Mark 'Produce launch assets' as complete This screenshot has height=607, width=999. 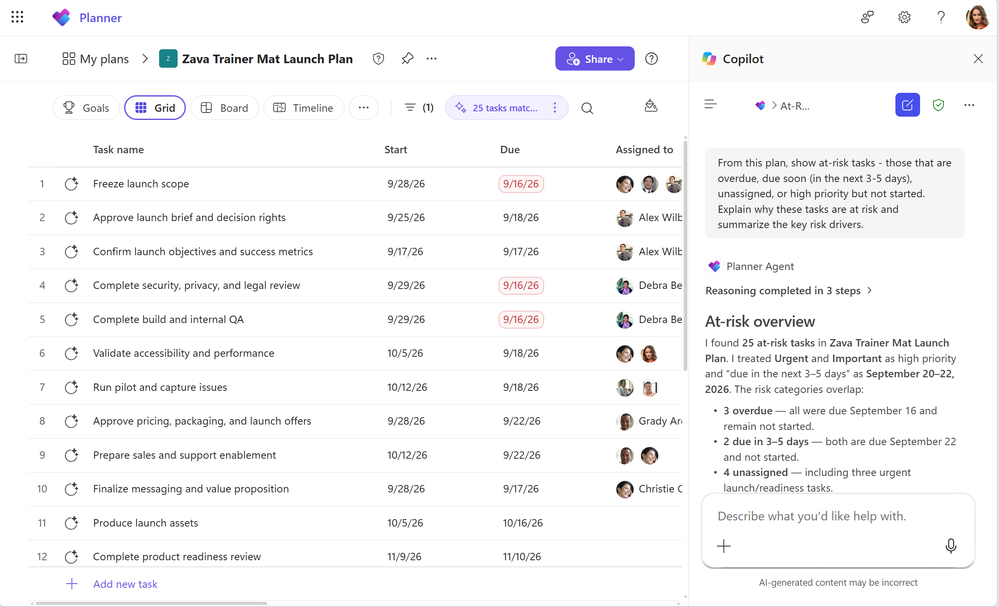click(x=71, y=523)
